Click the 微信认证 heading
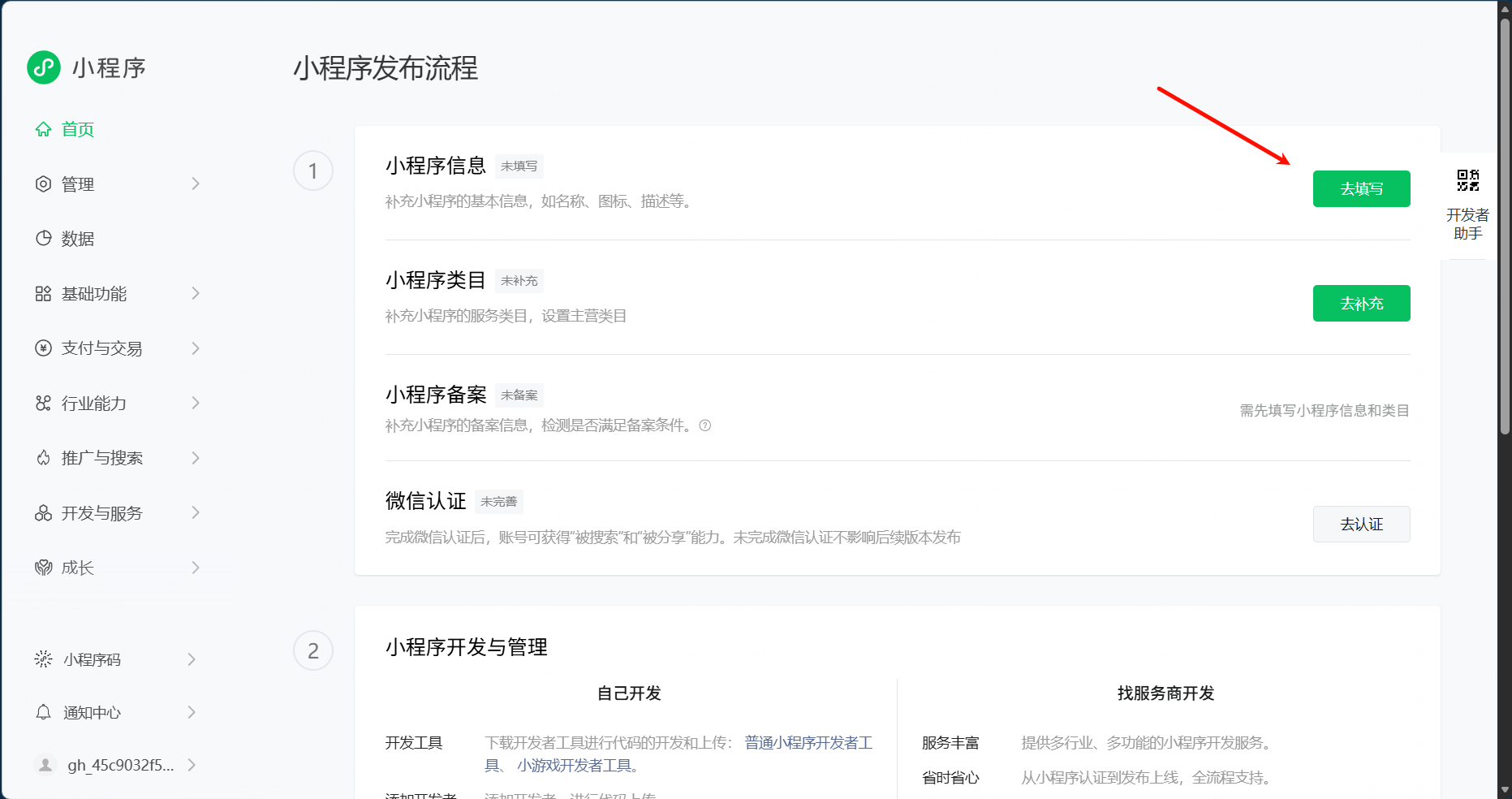The width and height of the screenshot is (1512, 799). click(x=426, y=501)
